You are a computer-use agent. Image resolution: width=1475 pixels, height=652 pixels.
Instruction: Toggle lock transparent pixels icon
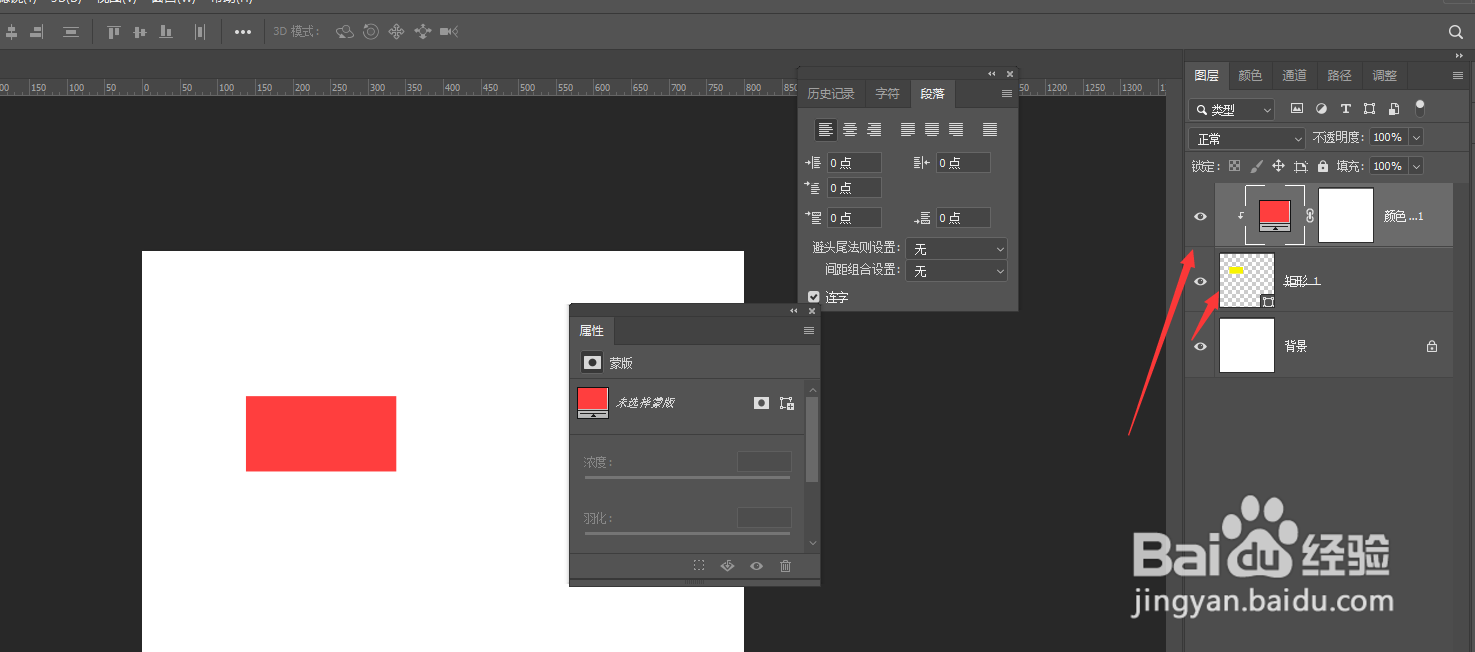(1235, 166)
